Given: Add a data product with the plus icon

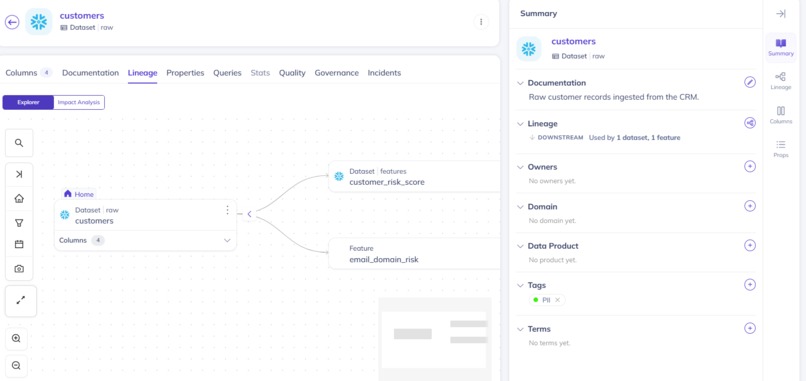Looking at the screenshot, I should click(x=750, y=245).
